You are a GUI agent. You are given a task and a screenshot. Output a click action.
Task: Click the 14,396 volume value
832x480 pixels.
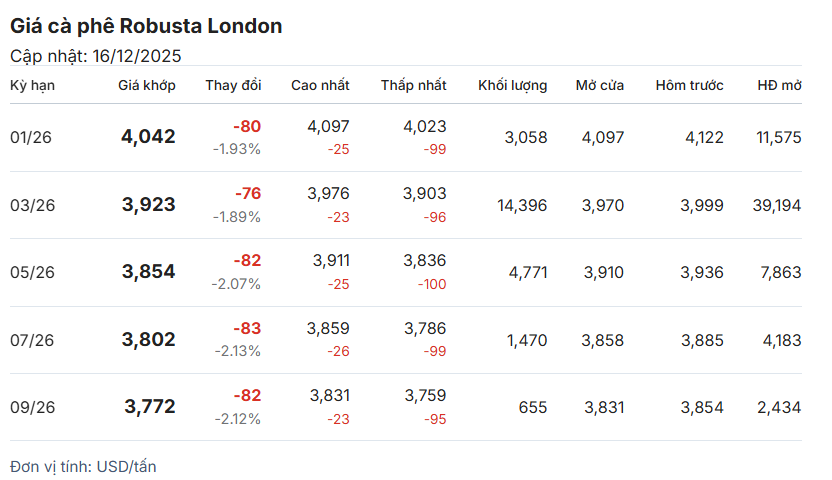point(522,205)
